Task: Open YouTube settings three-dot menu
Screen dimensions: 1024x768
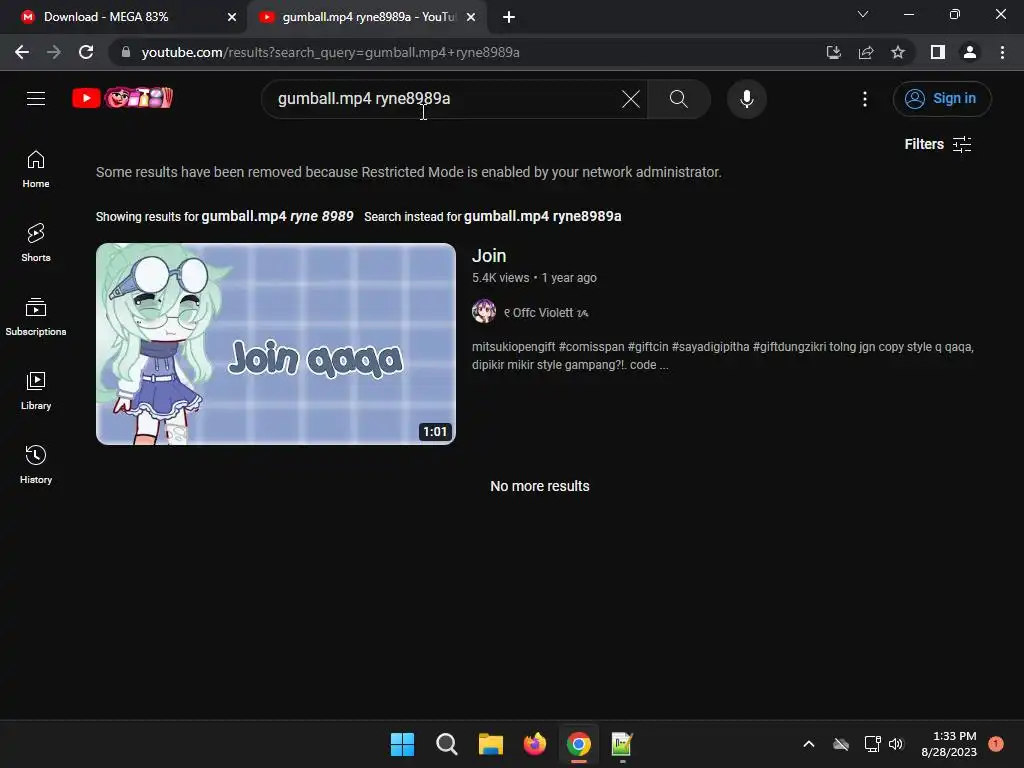Action: pyautogui.click(x=865, y=99)
